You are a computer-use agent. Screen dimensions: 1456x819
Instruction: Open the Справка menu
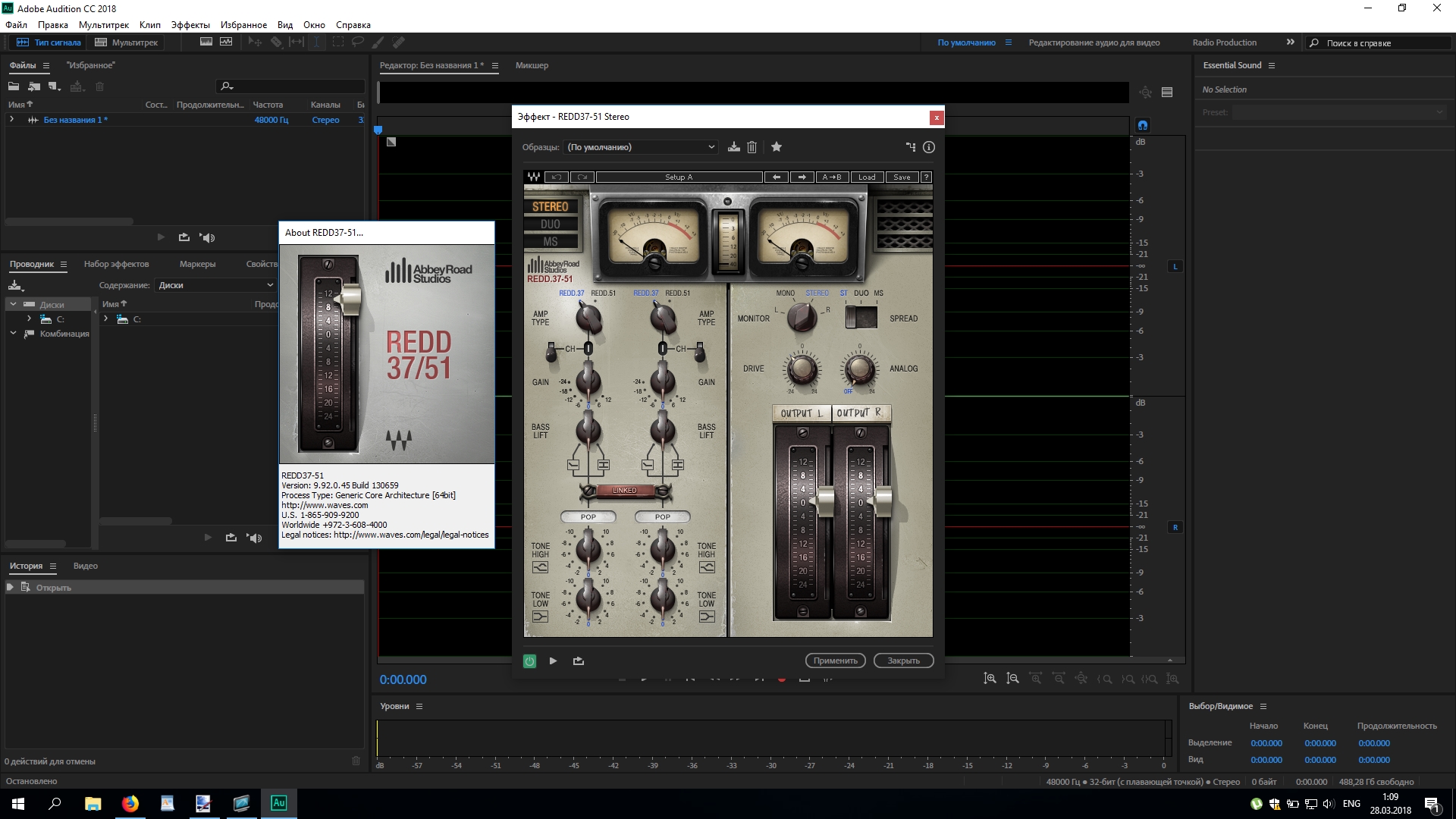tap(353, 25)
